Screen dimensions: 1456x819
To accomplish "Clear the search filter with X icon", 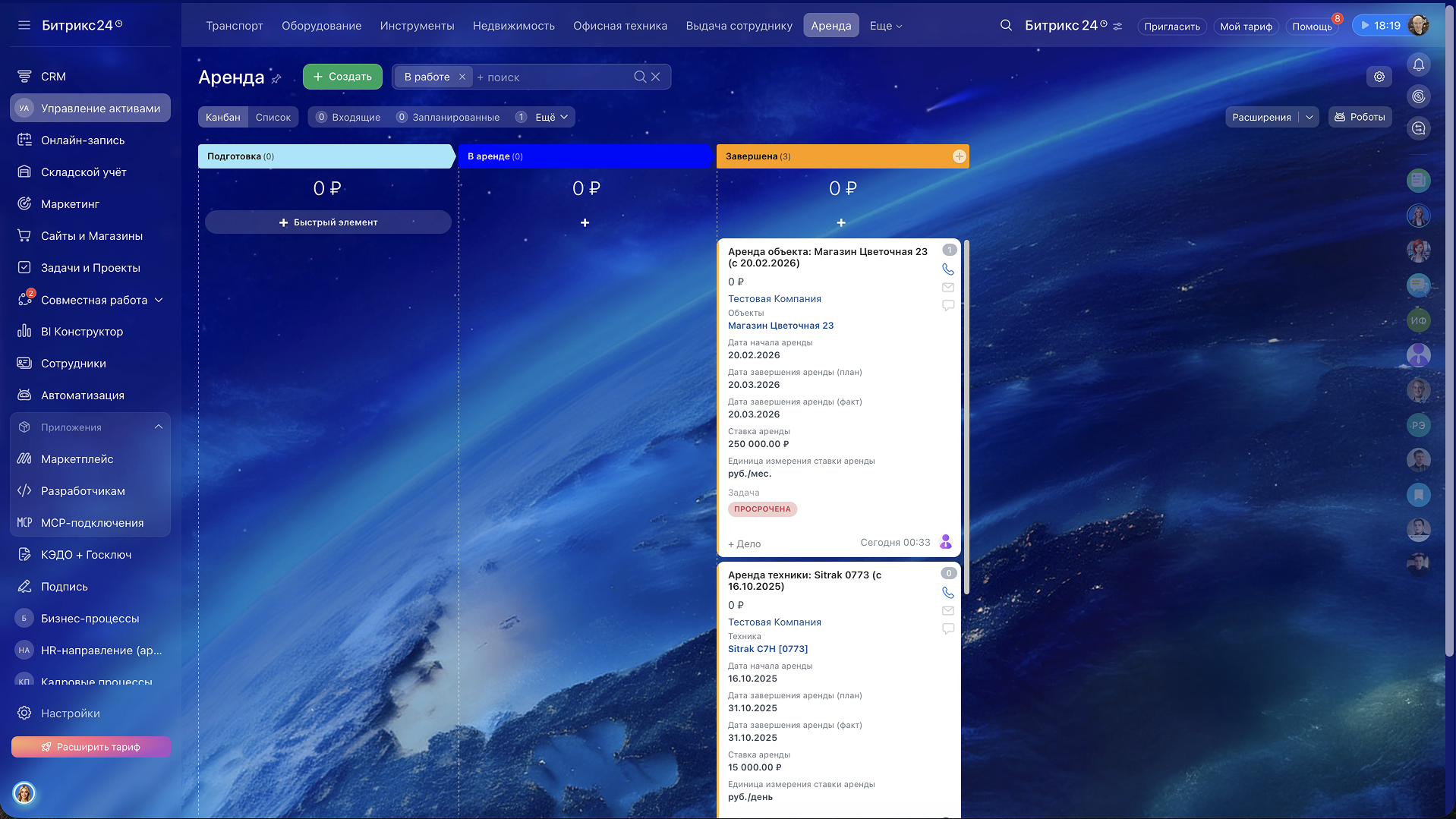I will 656,77.
